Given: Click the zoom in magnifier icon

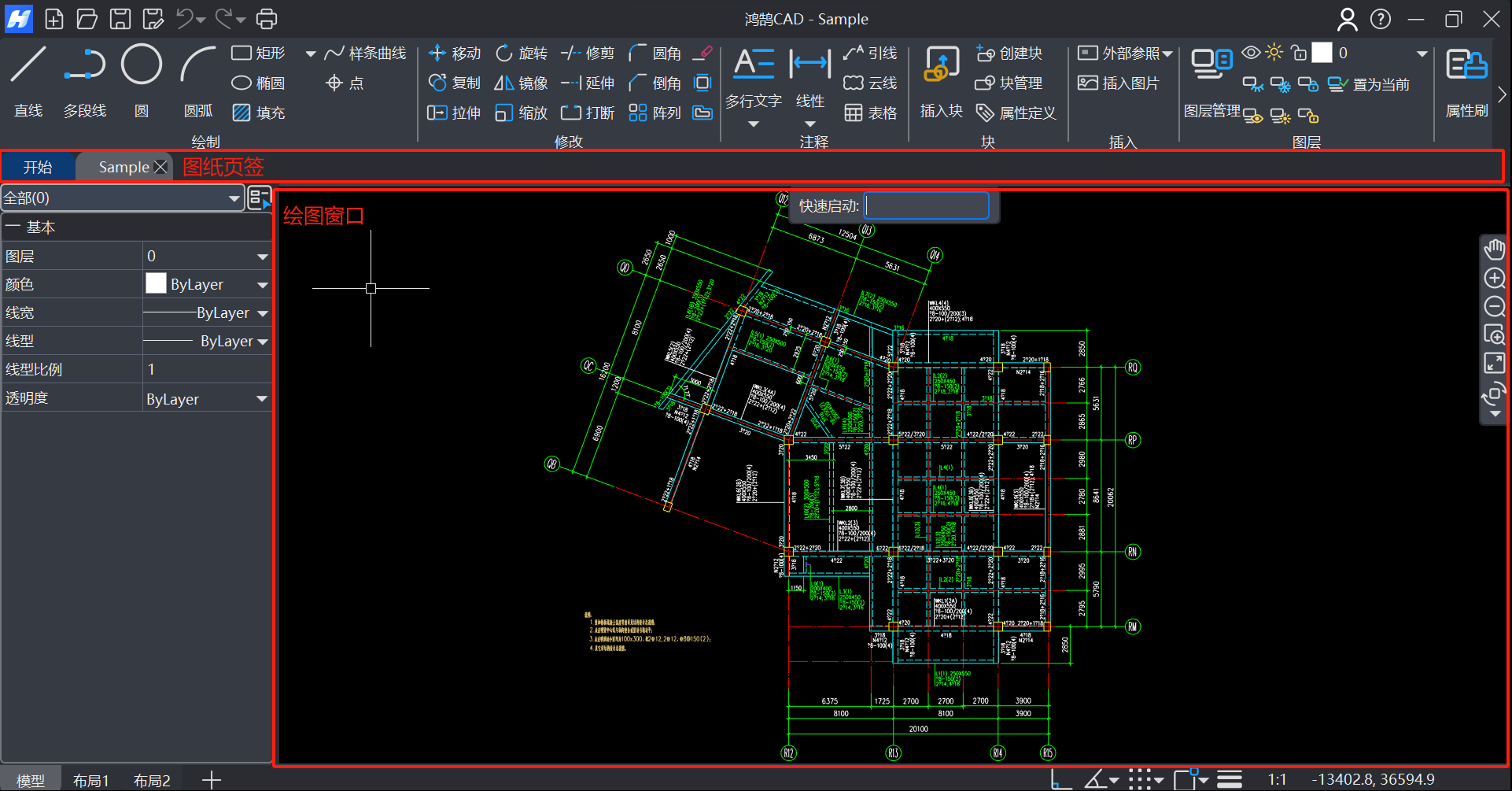Looking at the screenshot, I should click(x=1494, y=279).
